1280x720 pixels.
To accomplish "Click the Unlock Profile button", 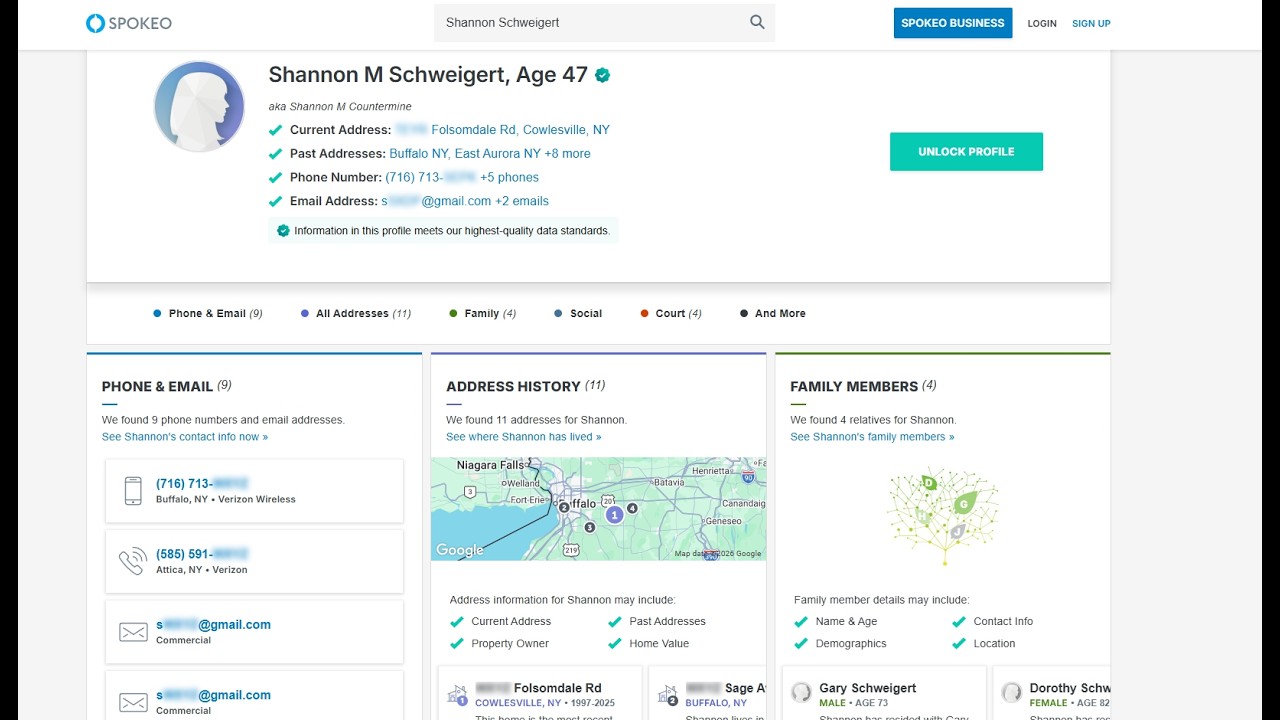I will [966, 152].
